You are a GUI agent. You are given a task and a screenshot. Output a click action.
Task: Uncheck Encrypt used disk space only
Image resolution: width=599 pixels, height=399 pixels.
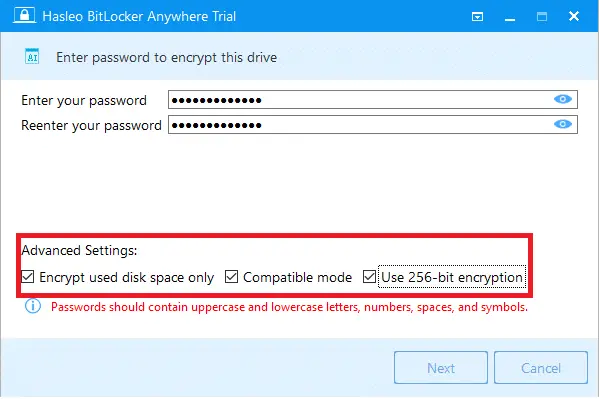pos(28,277)
